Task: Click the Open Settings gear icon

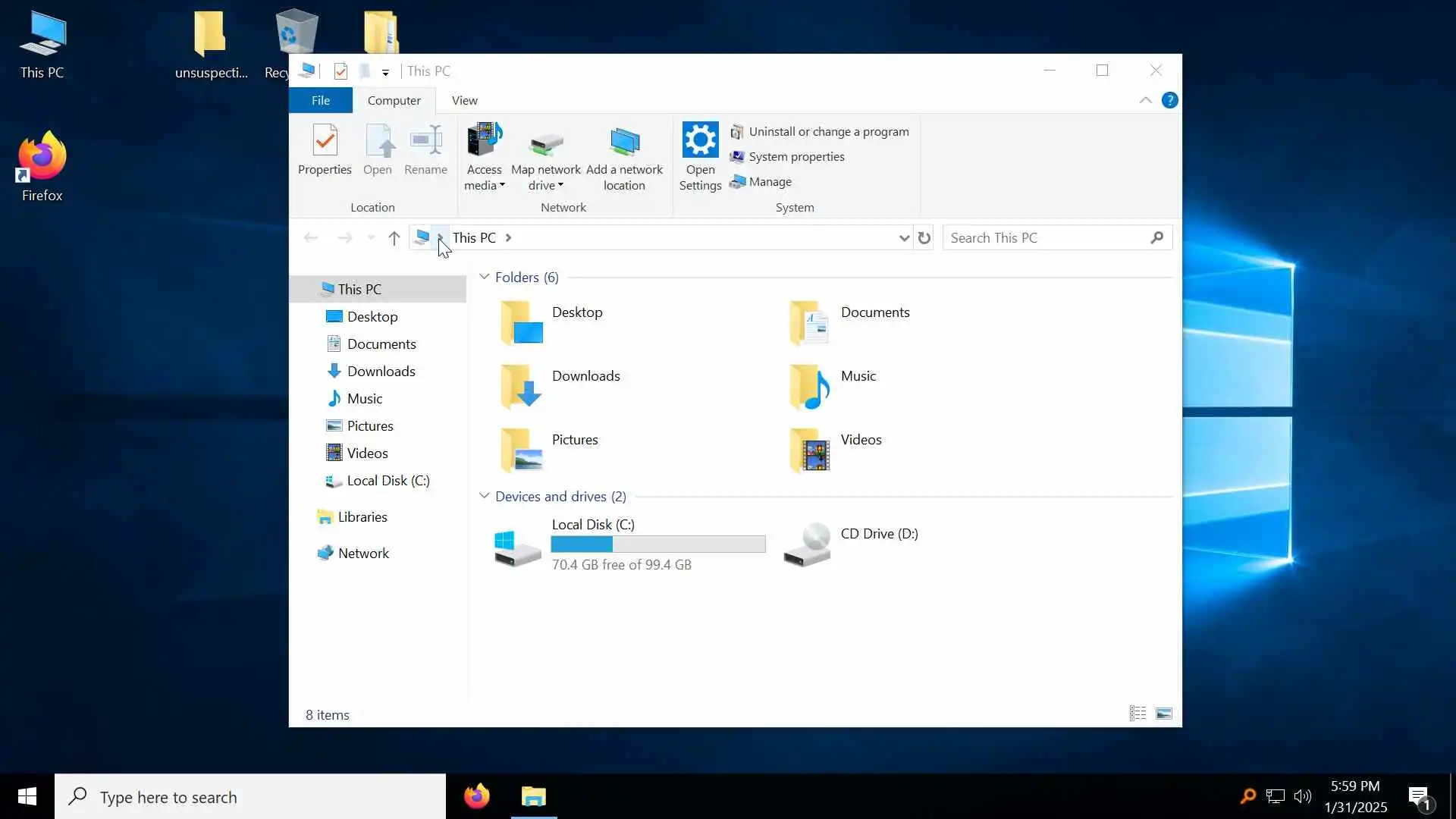Action: pos(700,140)
